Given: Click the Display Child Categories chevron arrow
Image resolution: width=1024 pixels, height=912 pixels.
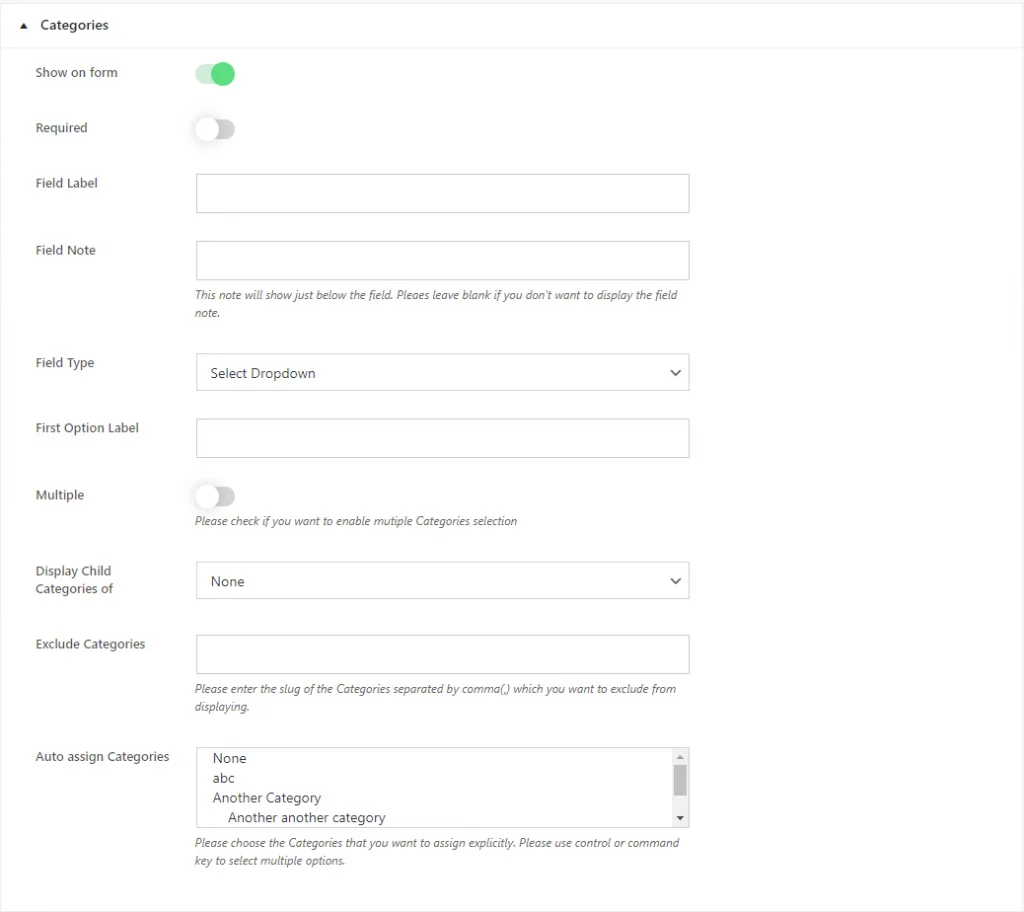Looking at the screenshot, I should pos(675,581).
